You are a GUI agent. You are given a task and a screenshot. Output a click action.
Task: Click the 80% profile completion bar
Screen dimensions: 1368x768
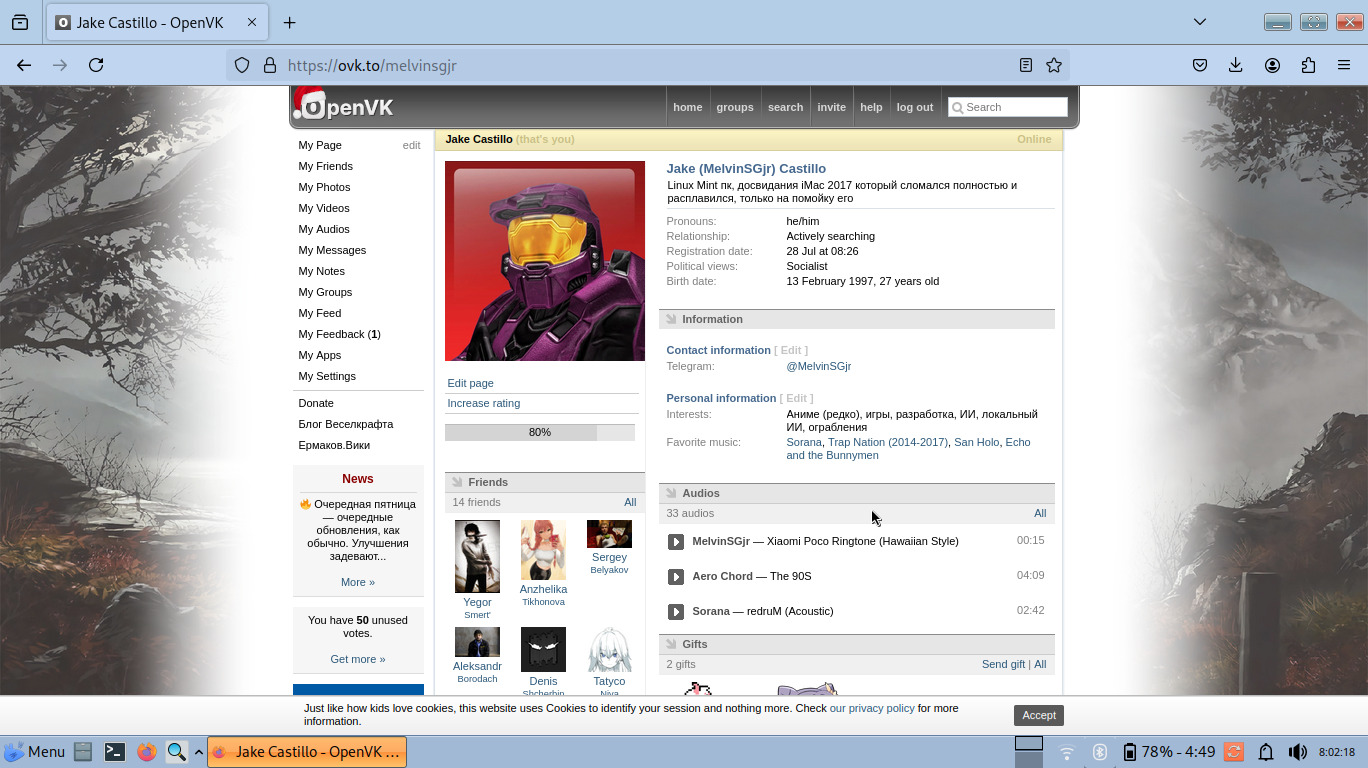tap(540, 432)
